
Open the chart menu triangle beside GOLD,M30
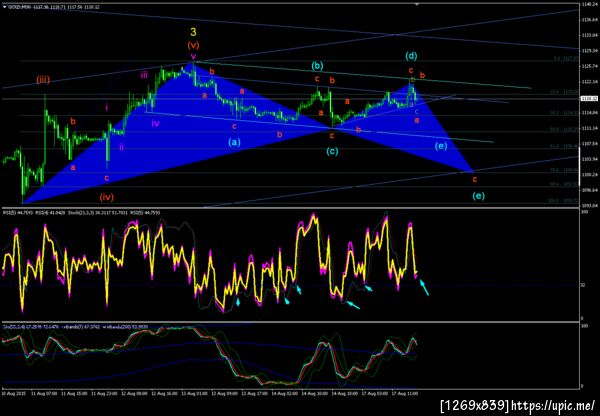click(x=4, y=7)
